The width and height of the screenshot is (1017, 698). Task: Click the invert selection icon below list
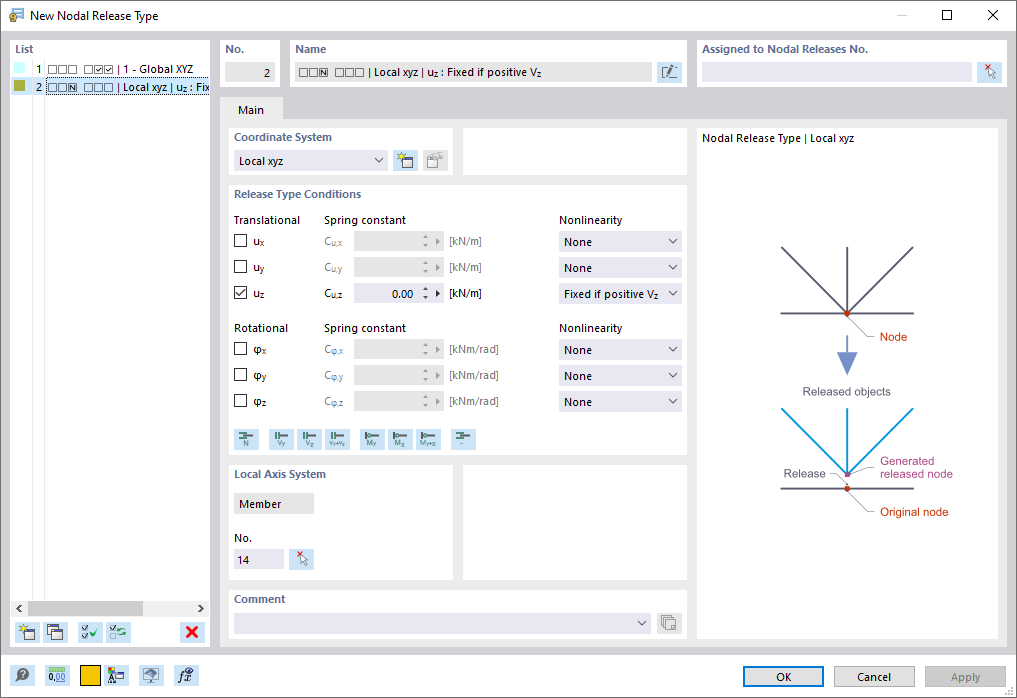tap(119, 632)
